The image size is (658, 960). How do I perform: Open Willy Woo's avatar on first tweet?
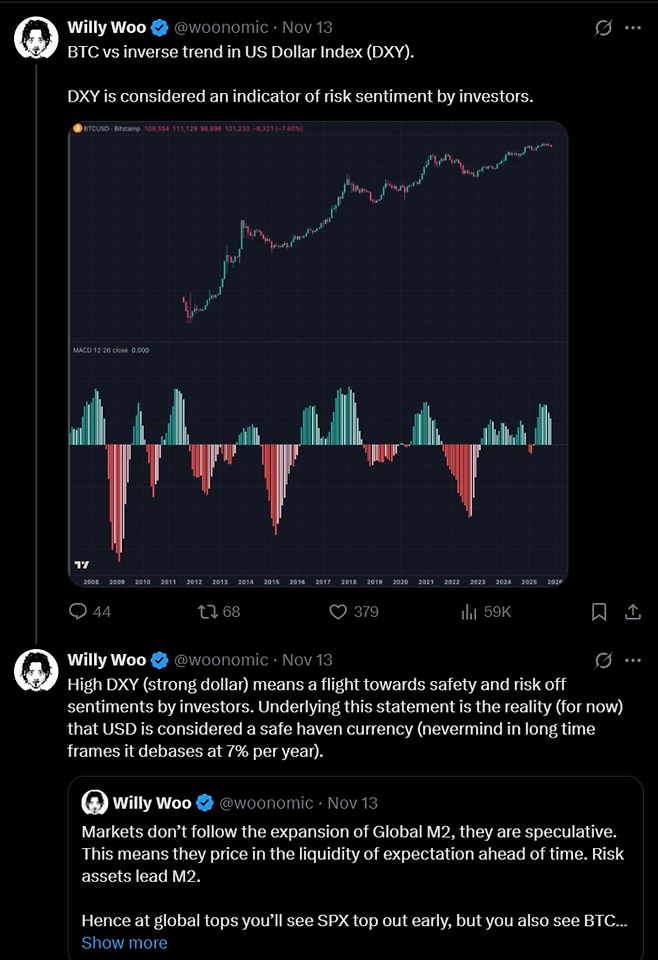pos(35,36)
